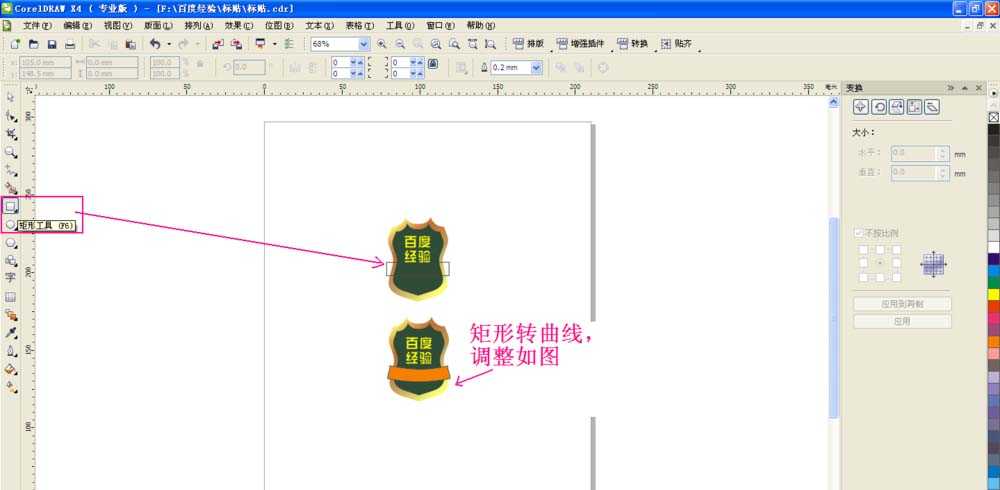Click the Print icon in the toolbar
The width and height of the screenshot is (1000, 490).
pyautogui.click(x=70, y=44)
